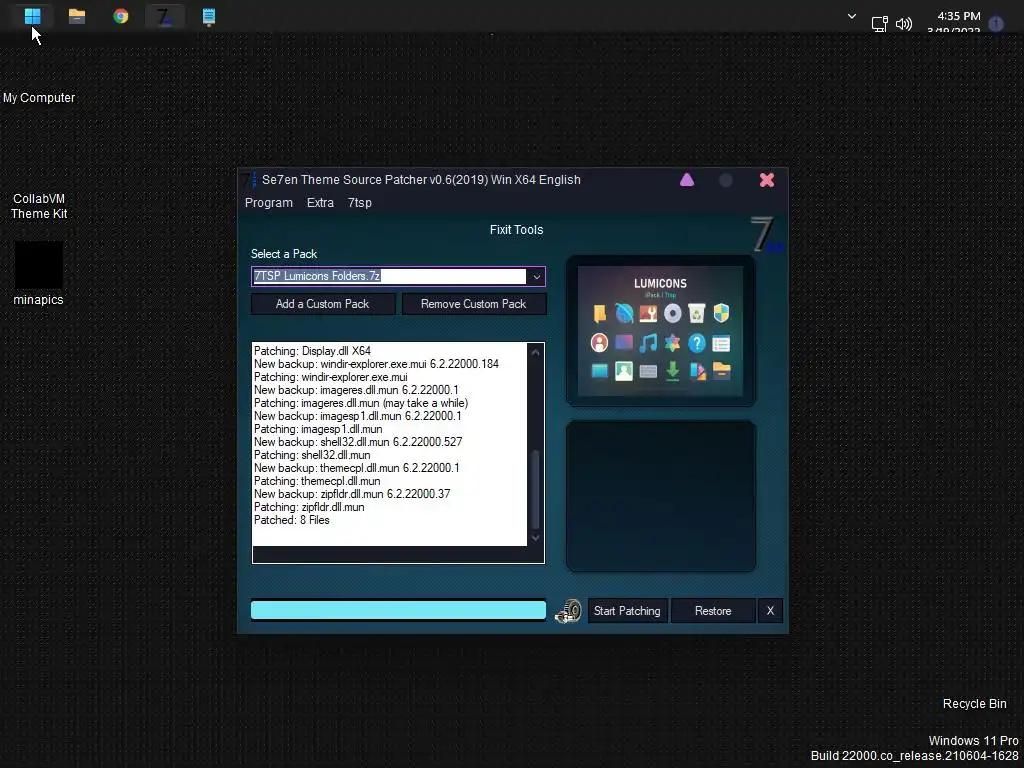Click 'New backup: themecpl.dll.mun 6.2.22000.1' line
The width and height of the screenshot is (1024, 768).
(357, 468)
